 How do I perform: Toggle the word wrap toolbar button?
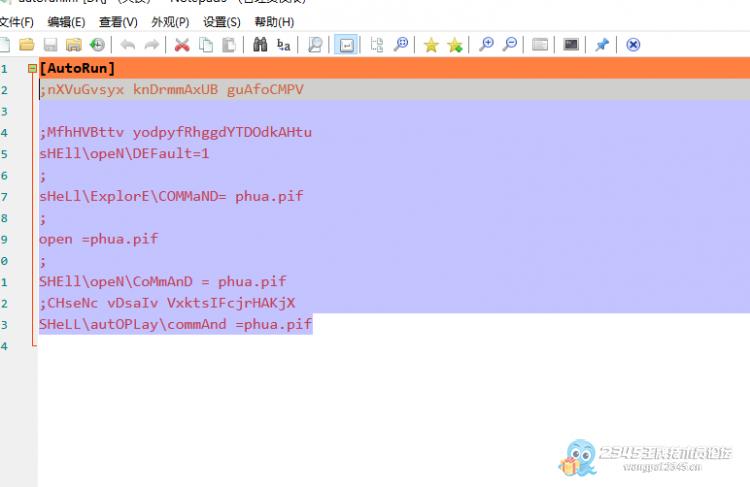[346, 45]
